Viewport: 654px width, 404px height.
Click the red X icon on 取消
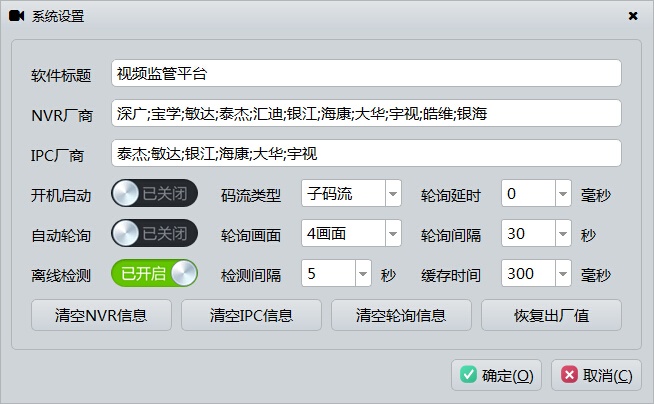569,374
